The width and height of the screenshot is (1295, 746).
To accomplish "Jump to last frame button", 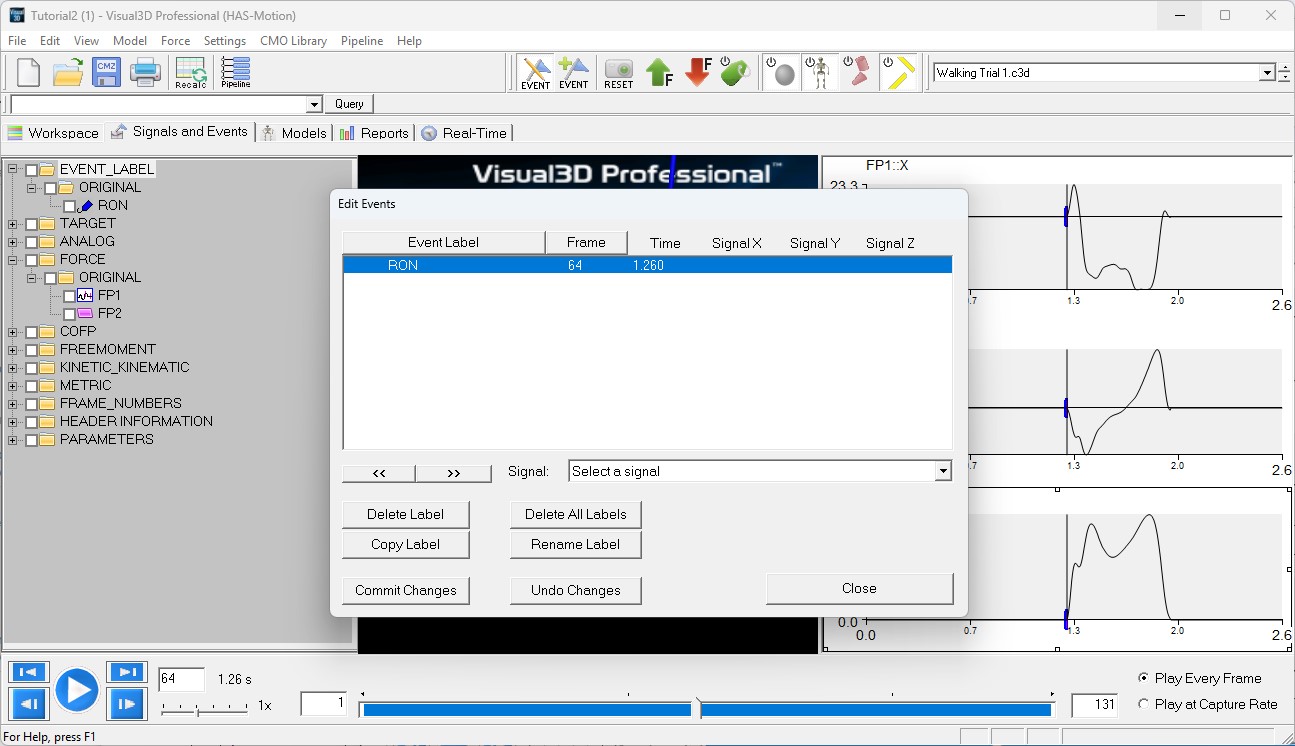I will [127, 672].
